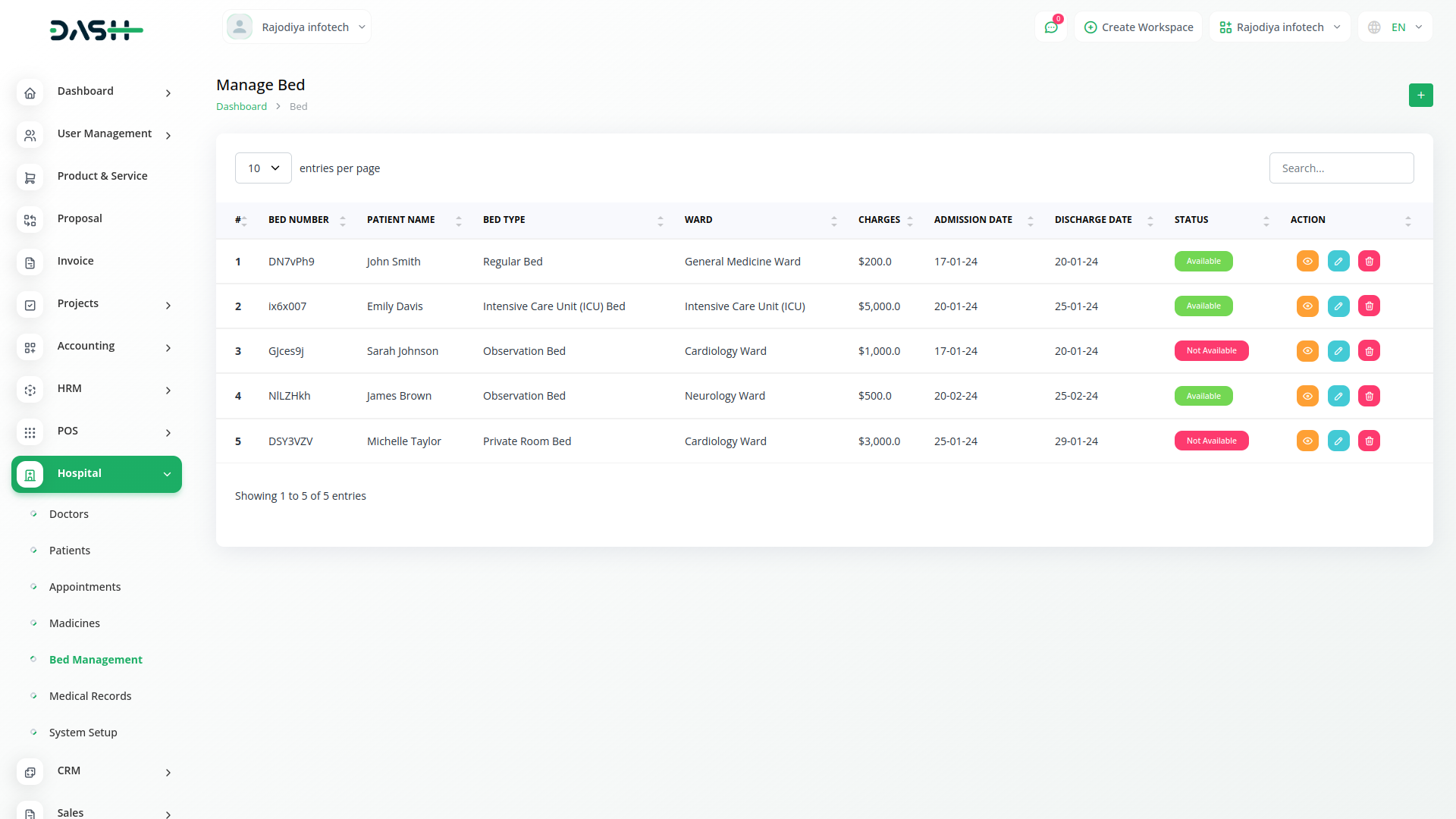Open the EN language dropdown
Image resolution: width=1456 pixels, height=819 pixels.
pos(1396,27)
